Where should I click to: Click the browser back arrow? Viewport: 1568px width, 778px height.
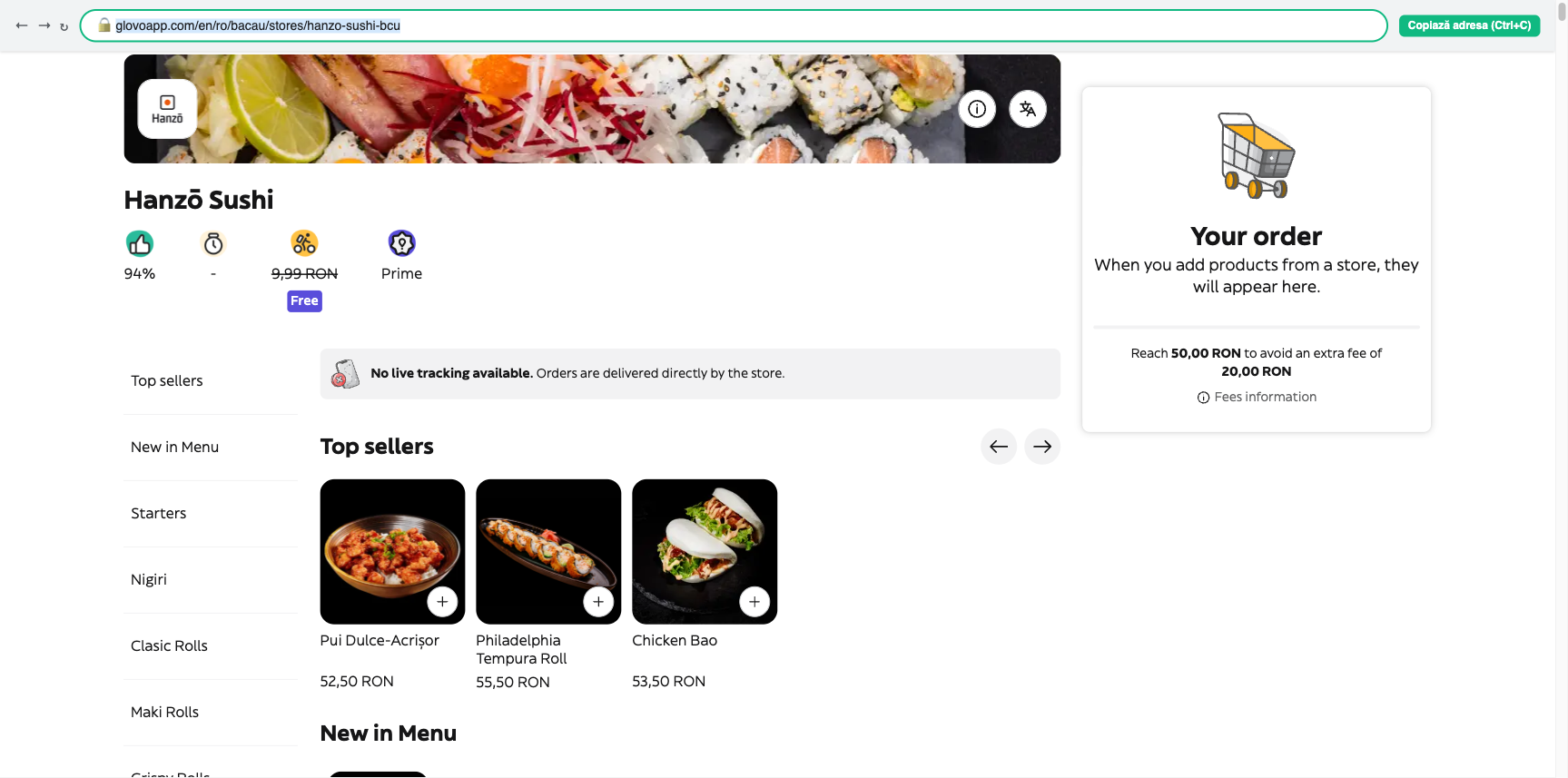(x=22, y=25)
